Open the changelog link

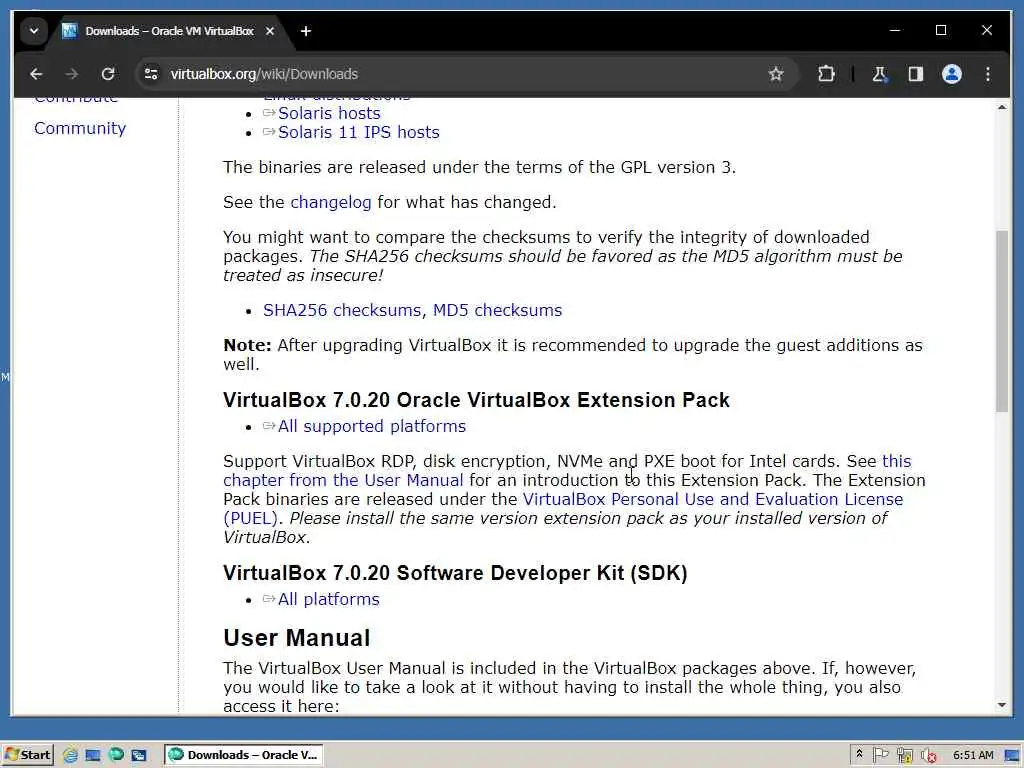pos(330,202)
